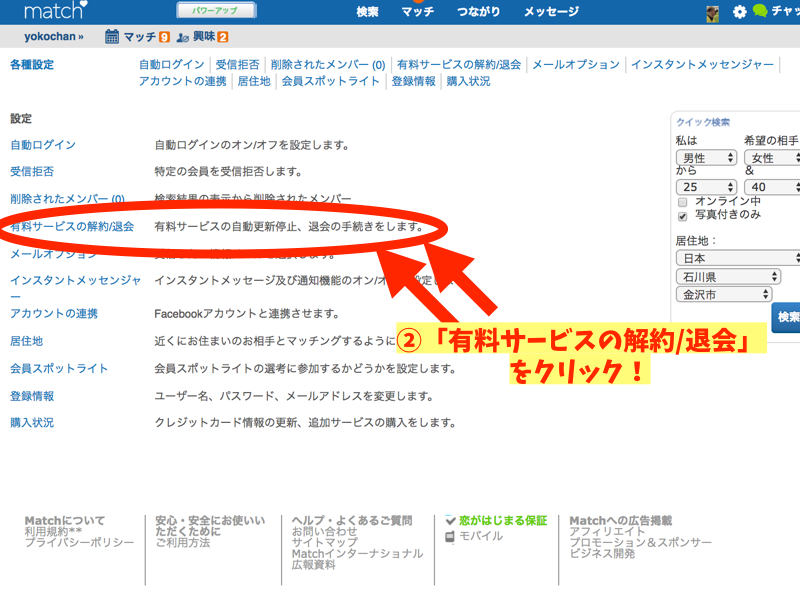
Task: Click 居住地 in settings list
Action: 27,341
